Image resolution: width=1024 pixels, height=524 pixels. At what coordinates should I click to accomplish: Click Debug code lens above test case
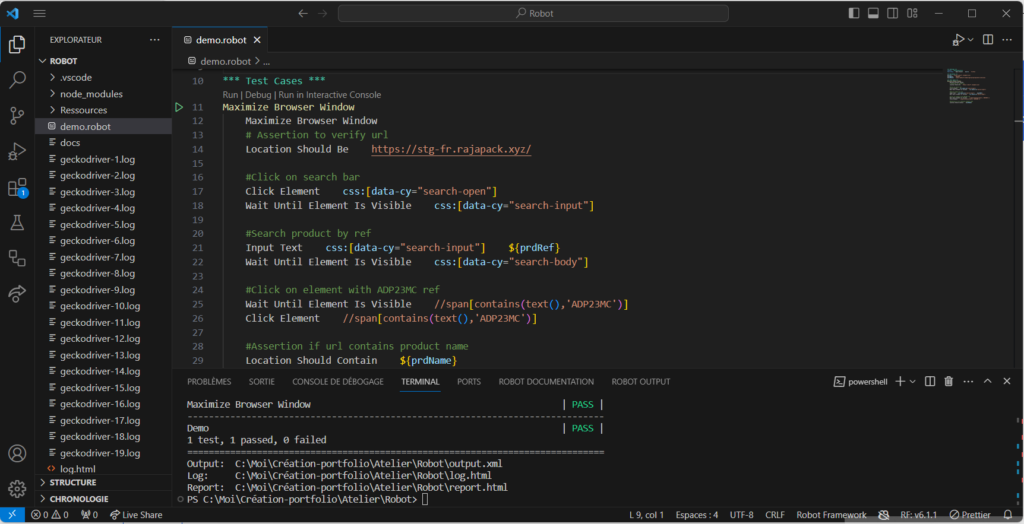tap(258, 95)
